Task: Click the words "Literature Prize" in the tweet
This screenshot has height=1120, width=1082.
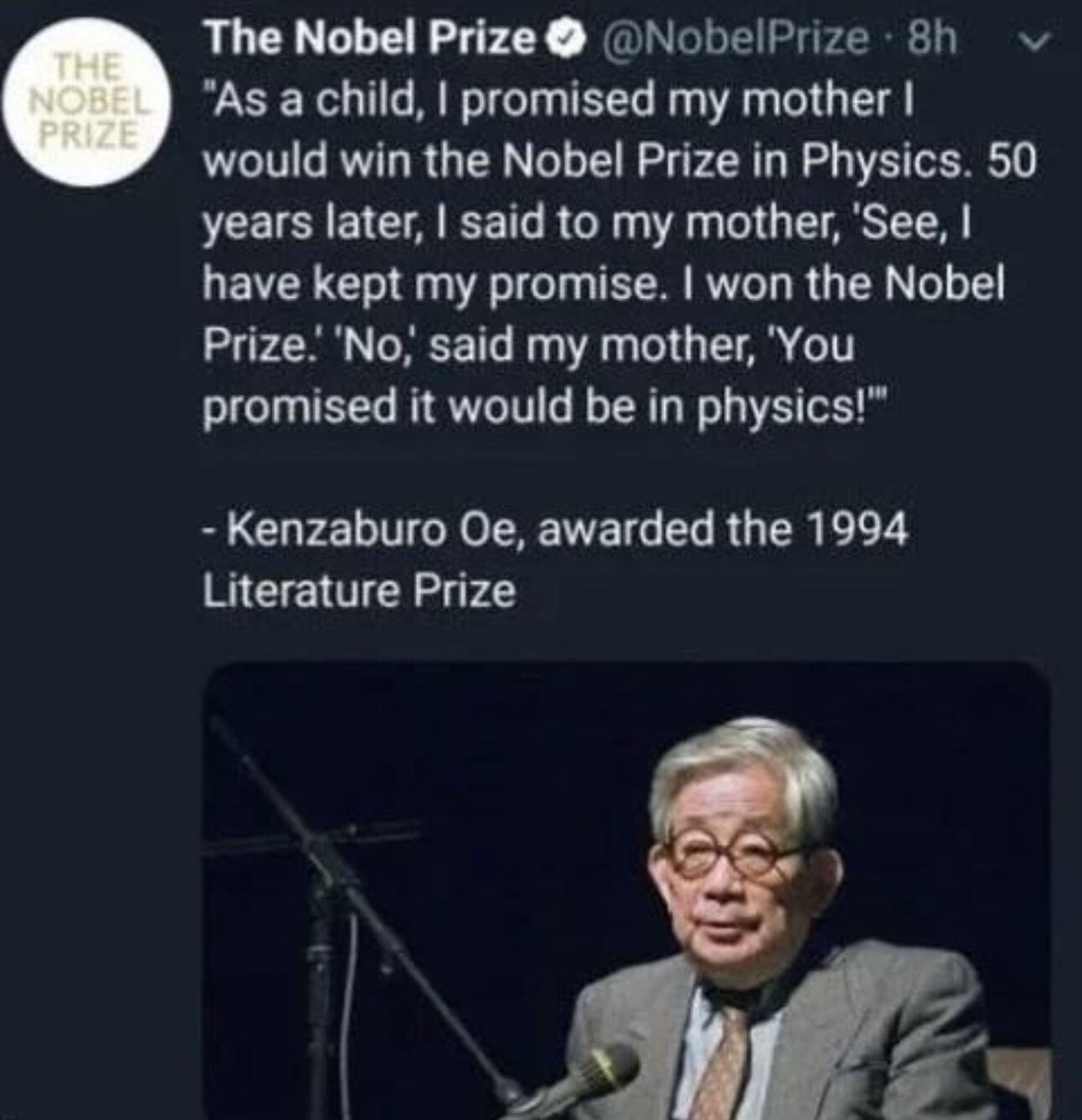Action: (359, 592)
